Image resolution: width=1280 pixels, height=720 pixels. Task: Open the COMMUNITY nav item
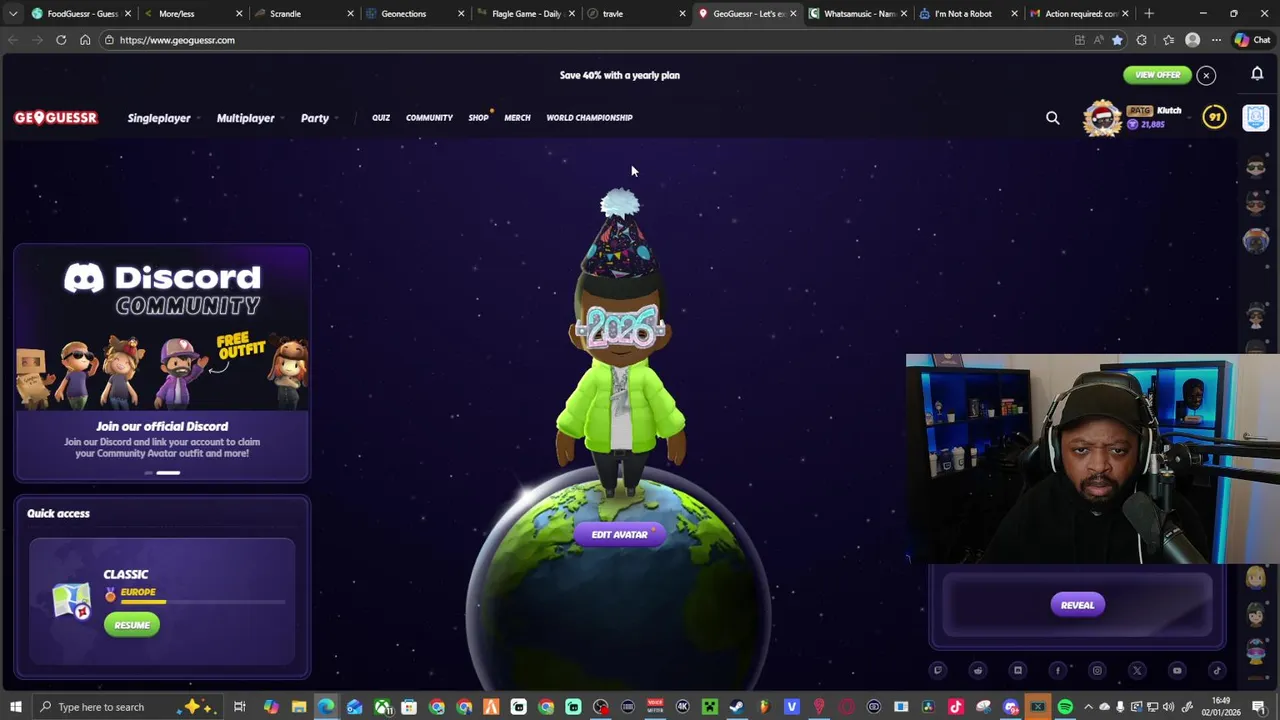429,118
